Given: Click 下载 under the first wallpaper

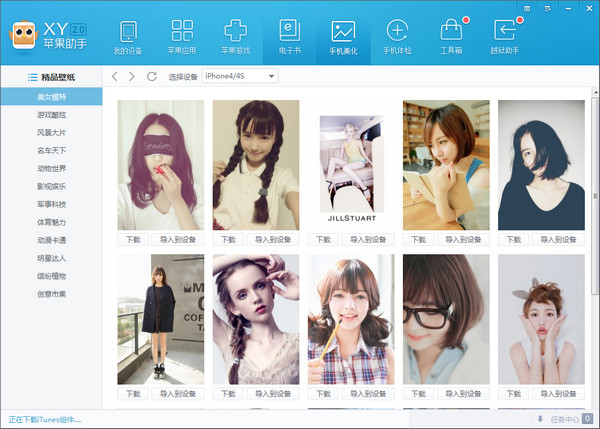Looking at the screenshot, I should pyautogui.click(x=133, y=240).
